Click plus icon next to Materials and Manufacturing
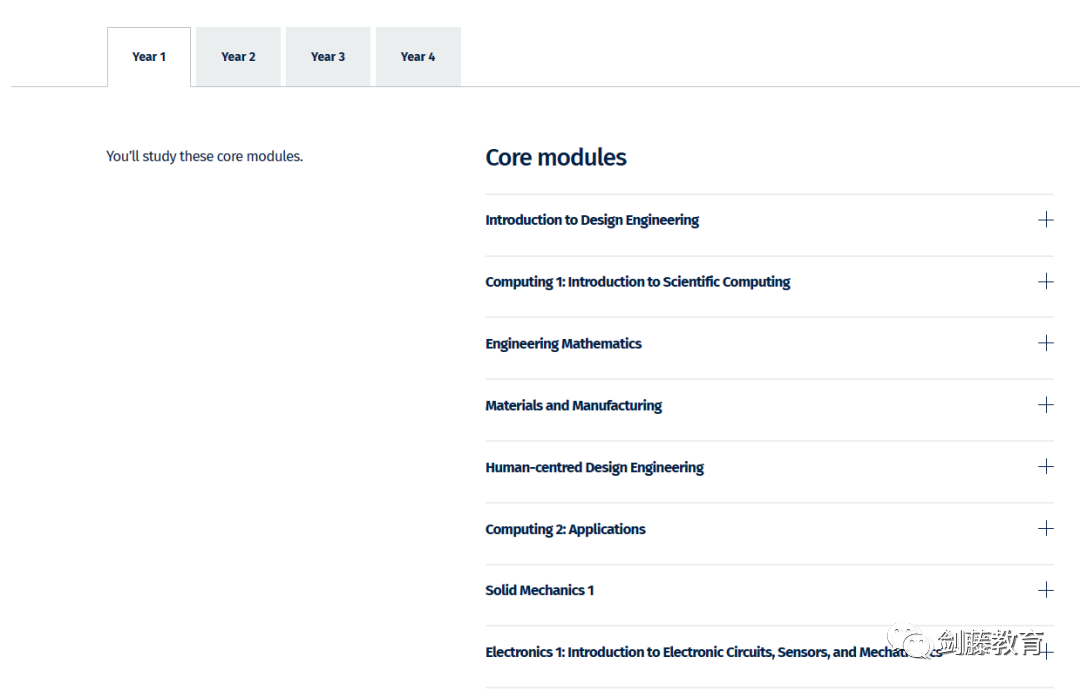Screen dimensions: 1080x691 pyautogui.click(x=1046, y=405)
